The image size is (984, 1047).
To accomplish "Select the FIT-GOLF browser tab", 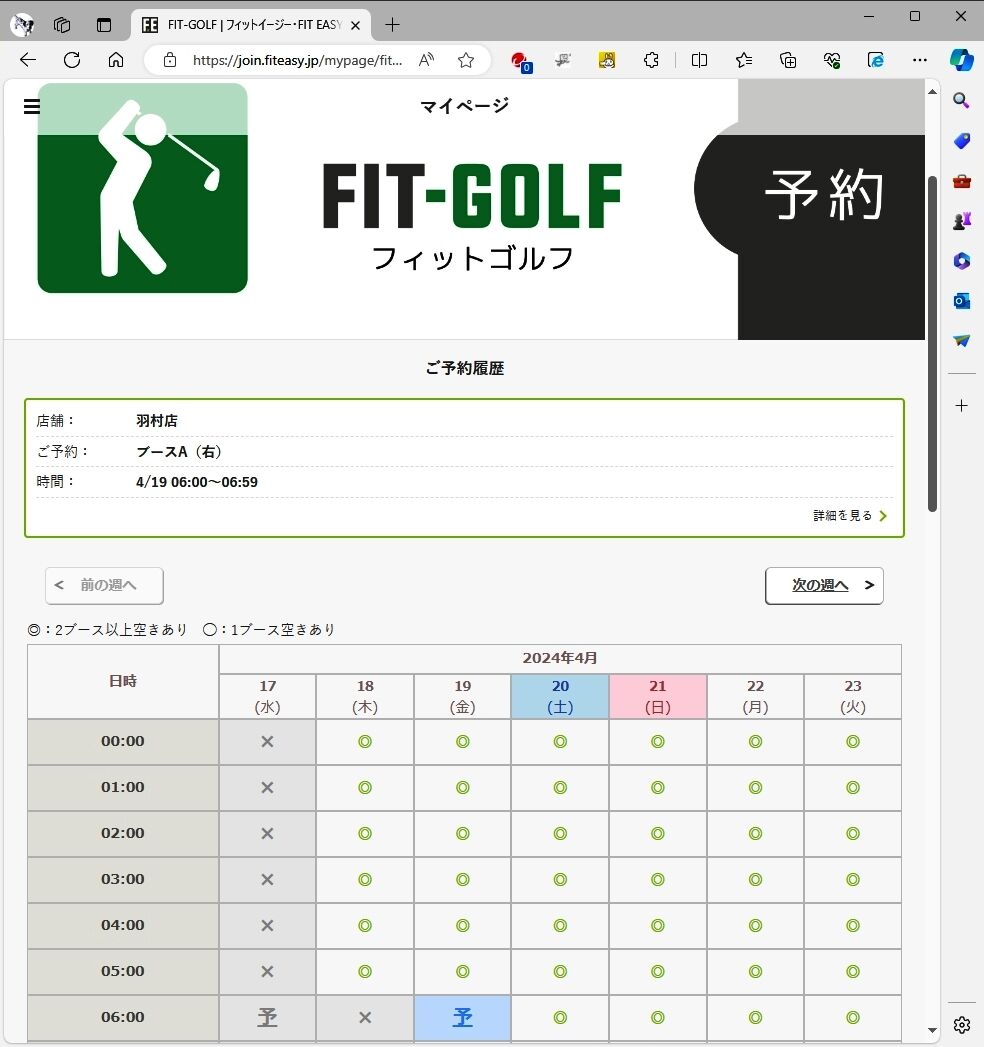I will [251, 25].
